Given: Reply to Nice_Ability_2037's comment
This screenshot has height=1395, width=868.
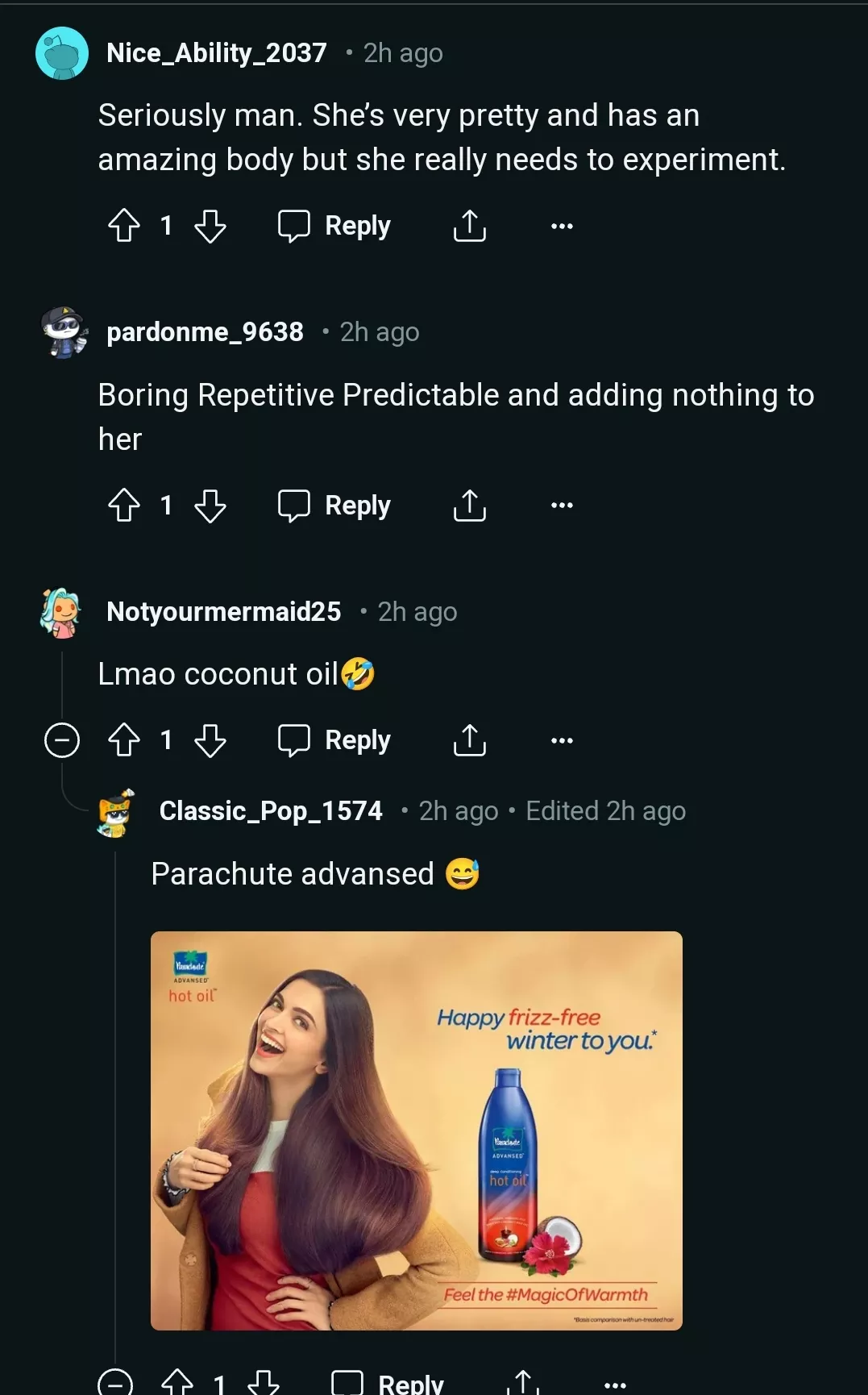Looking at the screenshot, I should pyautogui.click(x=334, y=226).
